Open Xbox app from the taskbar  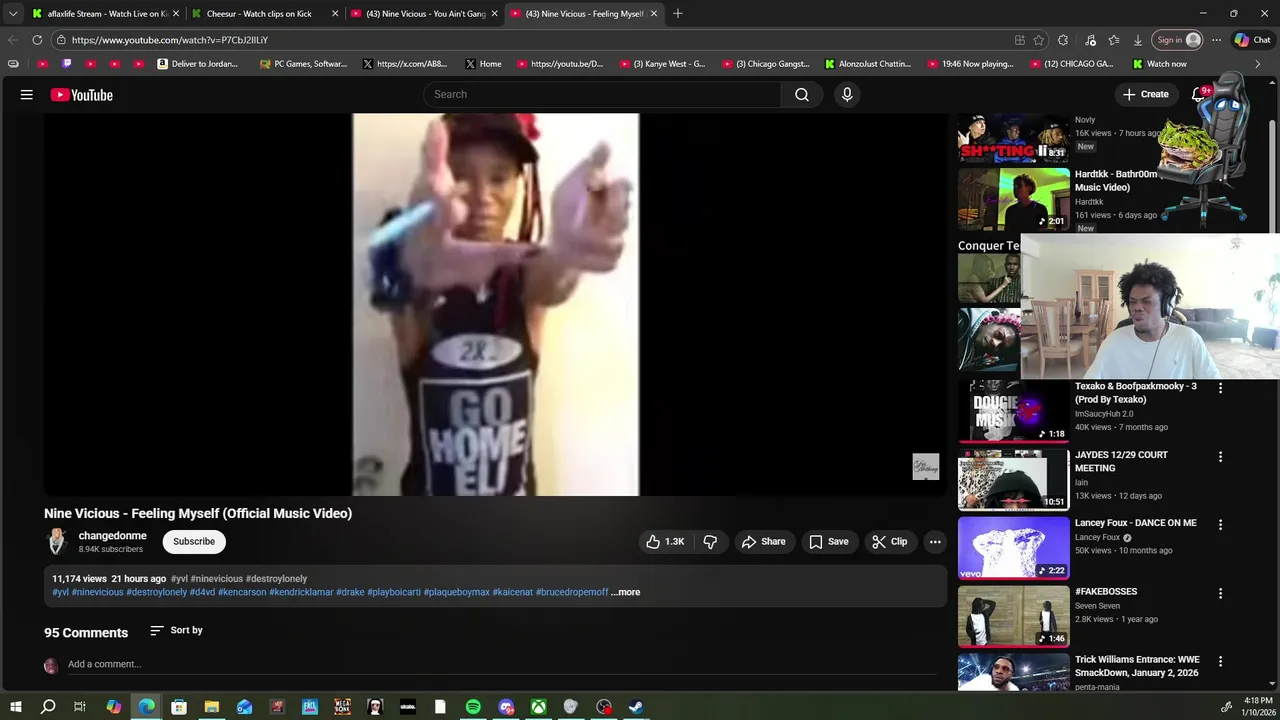click(538, 707)
